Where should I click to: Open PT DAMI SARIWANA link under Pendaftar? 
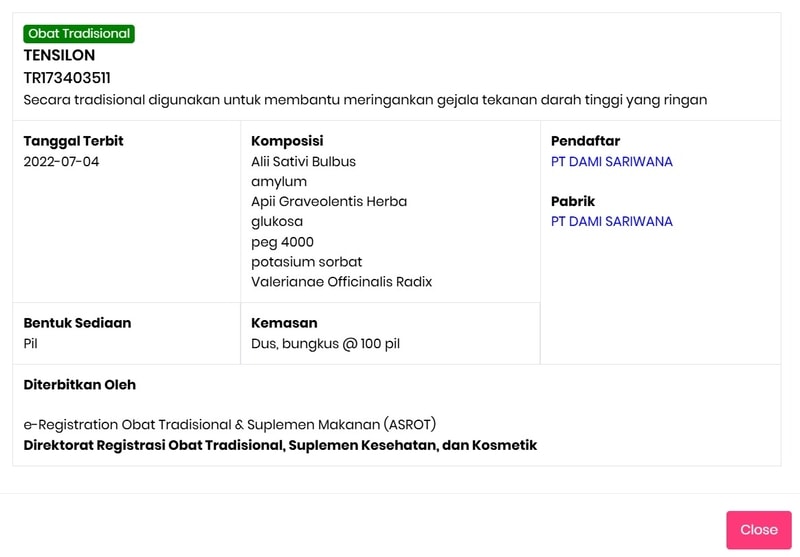pyautogui.click(x=611, y=162)
